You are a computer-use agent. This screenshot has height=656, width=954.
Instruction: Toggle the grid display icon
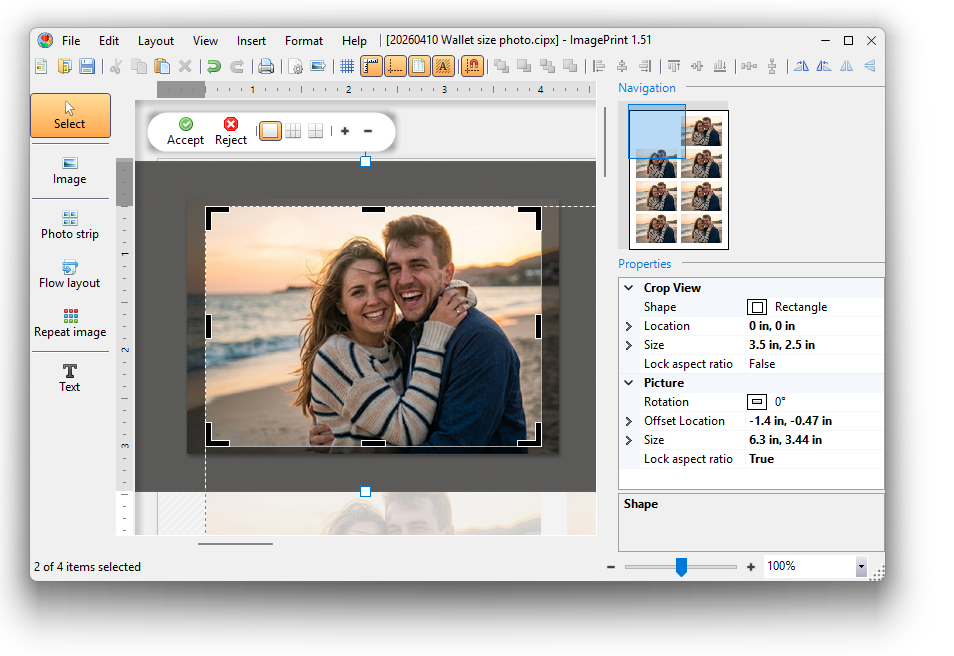347,67
